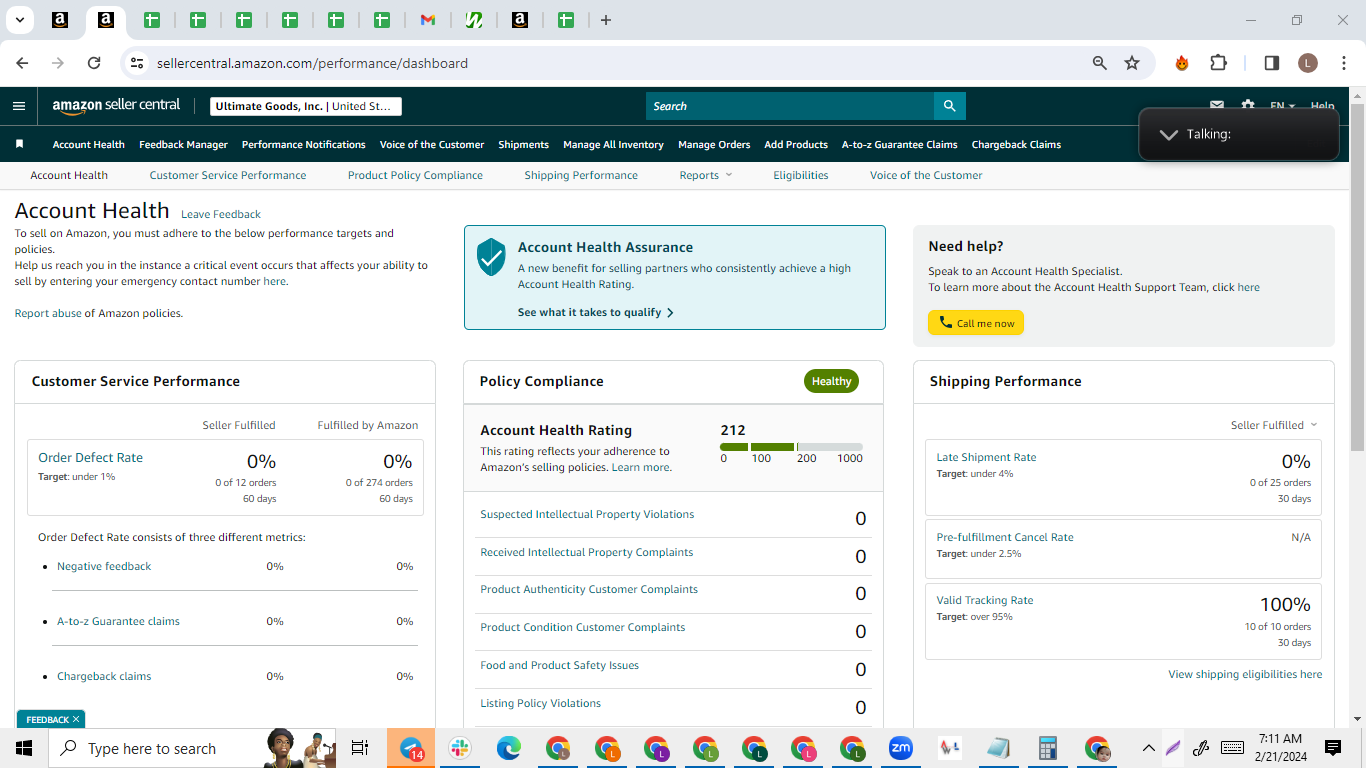Image resolution: width=1366 pixels, height=768 pixels.
Task: Focus the Seller Central search field
Action: pos(790,106)
